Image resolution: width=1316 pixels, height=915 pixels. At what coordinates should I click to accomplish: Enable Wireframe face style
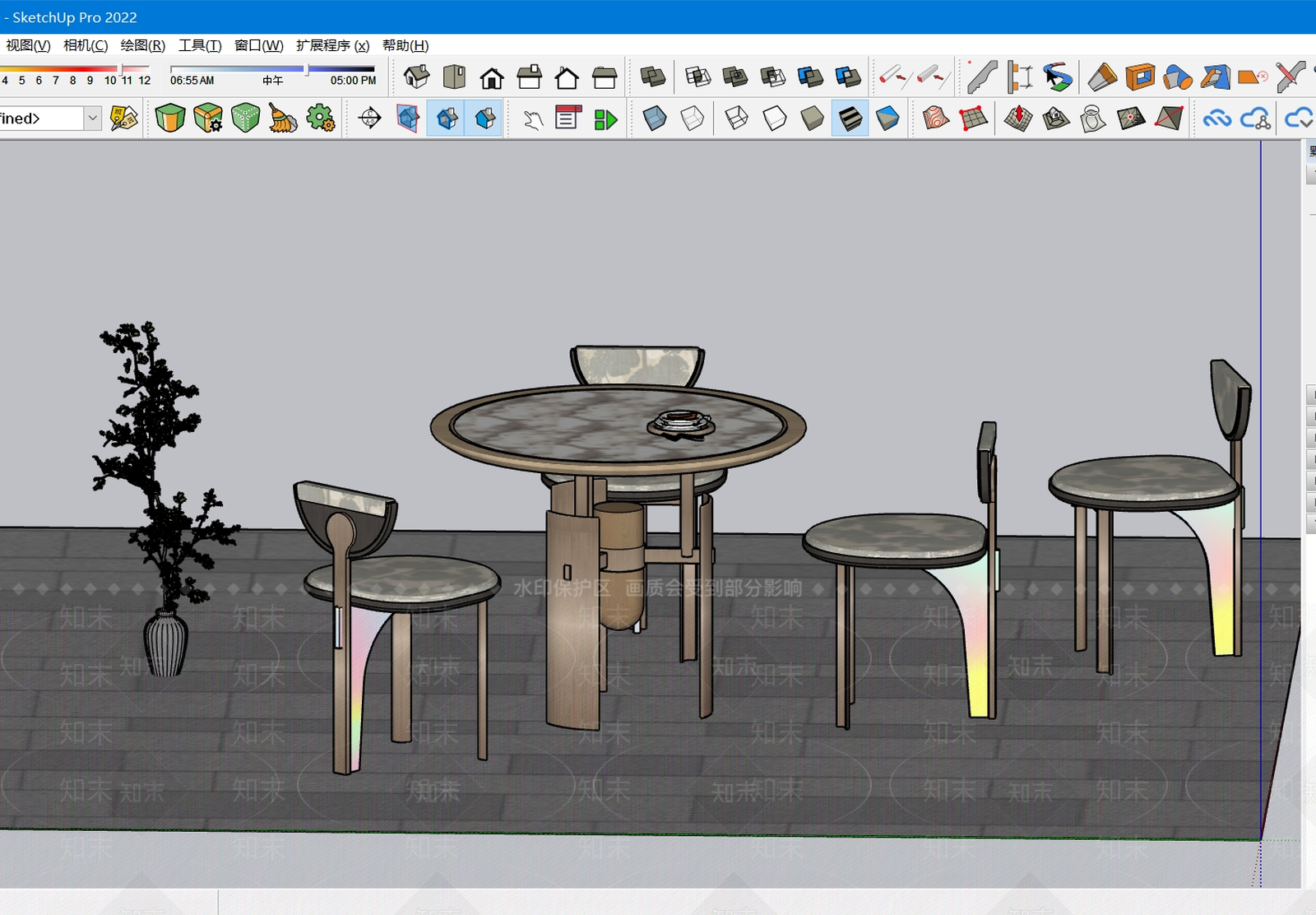tap(737, 118)
